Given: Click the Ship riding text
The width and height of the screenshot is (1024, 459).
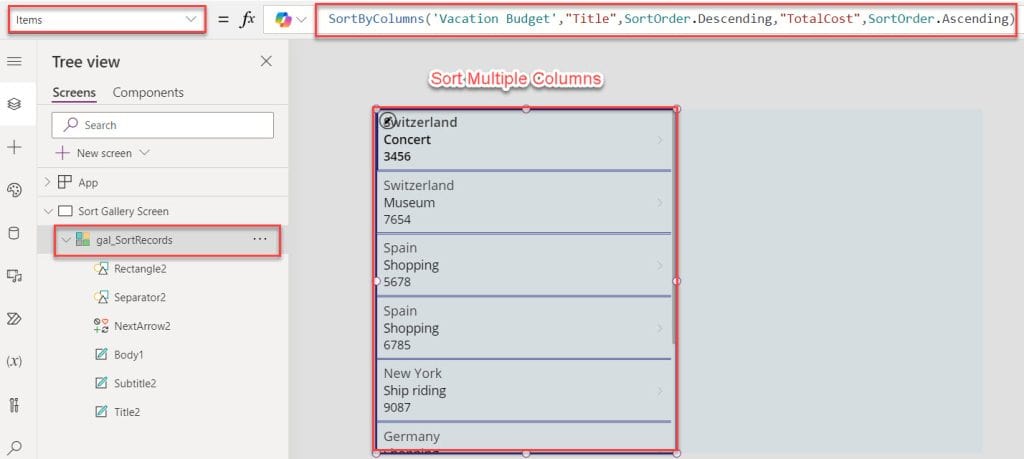Looking at the screenshot, I should pos(415,391).
